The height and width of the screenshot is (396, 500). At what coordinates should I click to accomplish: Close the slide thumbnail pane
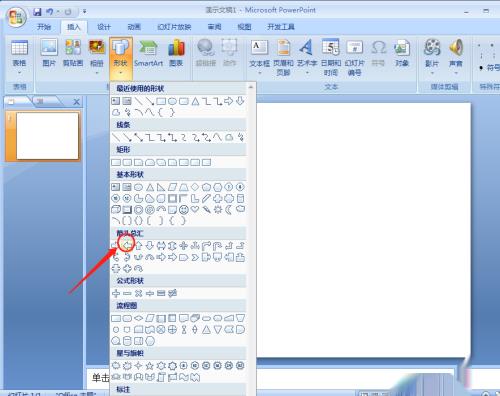(76, 102)
